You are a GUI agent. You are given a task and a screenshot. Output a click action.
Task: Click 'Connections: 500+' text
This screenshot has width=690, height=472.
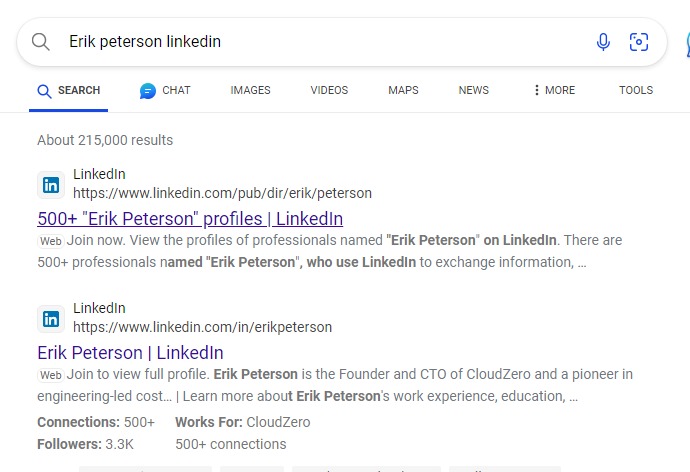tap(96, 422)
